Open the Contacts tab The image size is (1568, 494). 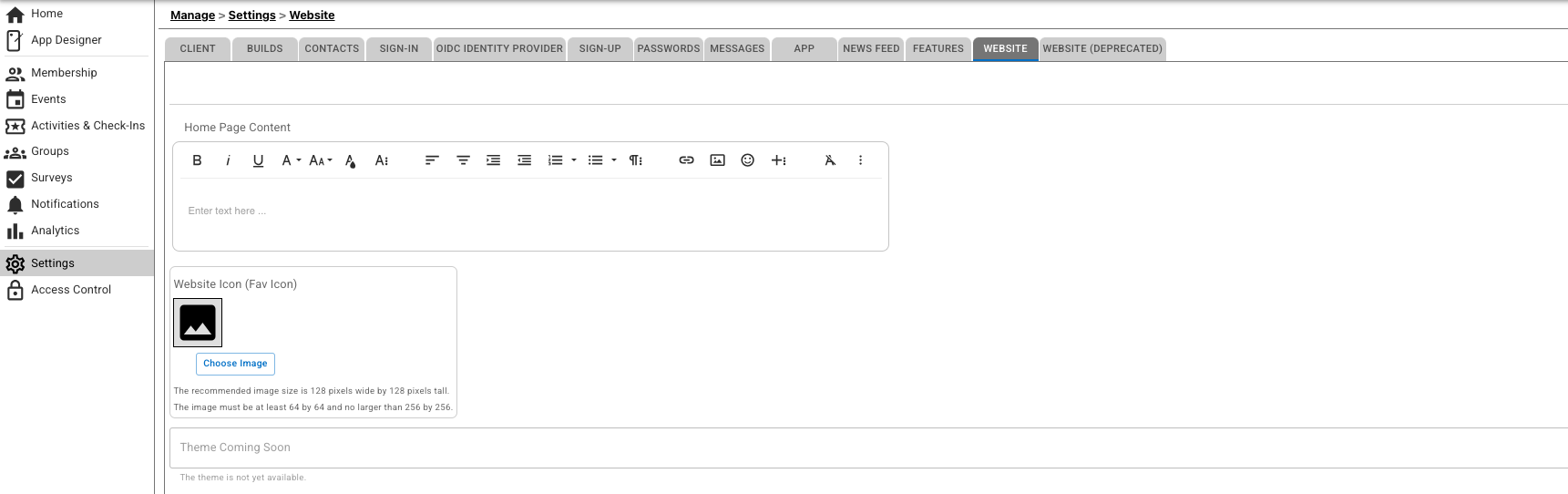pyautogui.click(x=332, y=49)
